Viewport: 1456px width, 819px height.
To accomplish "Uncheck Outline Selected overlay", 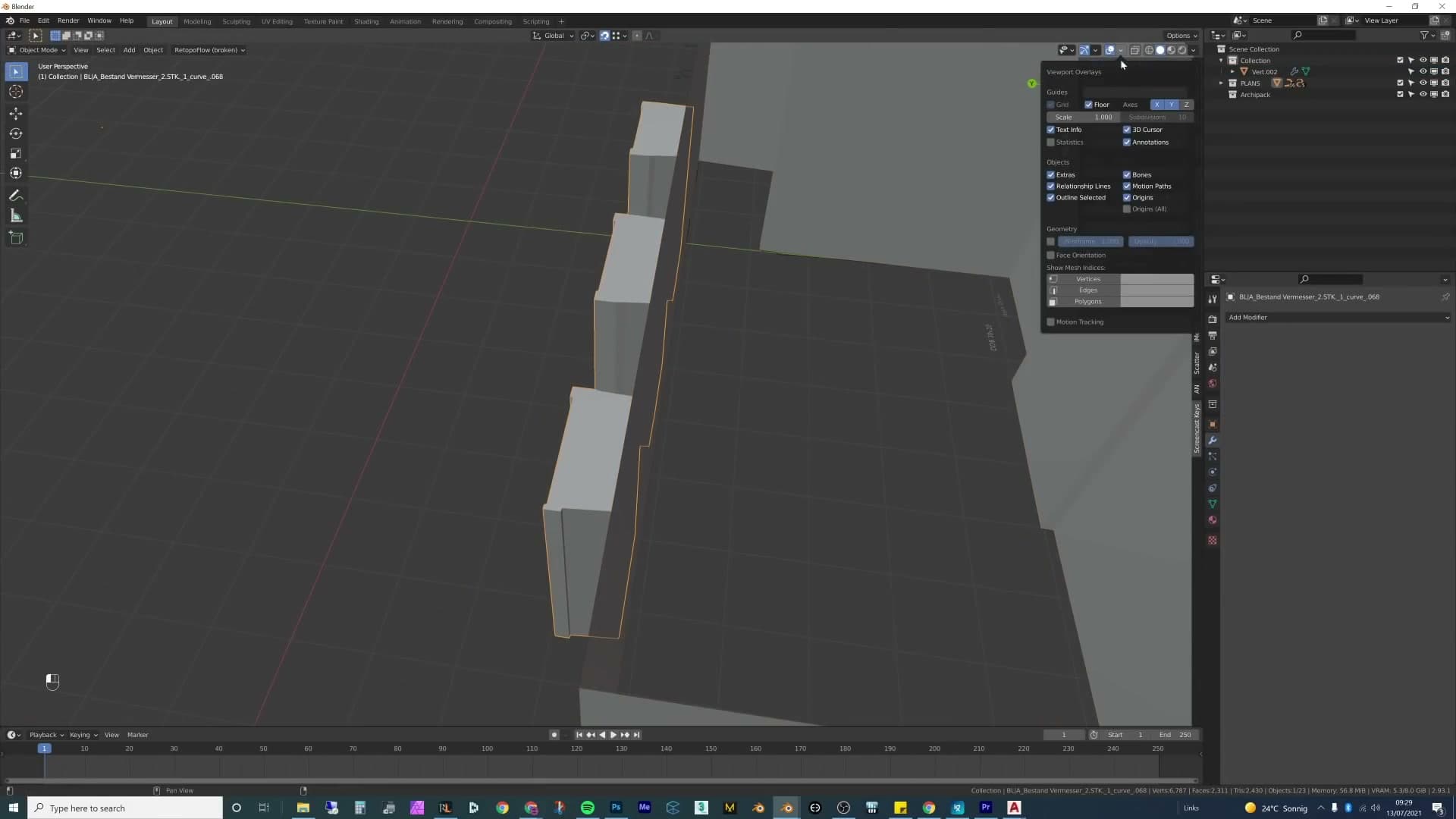I will click(x=1050, y=198).
